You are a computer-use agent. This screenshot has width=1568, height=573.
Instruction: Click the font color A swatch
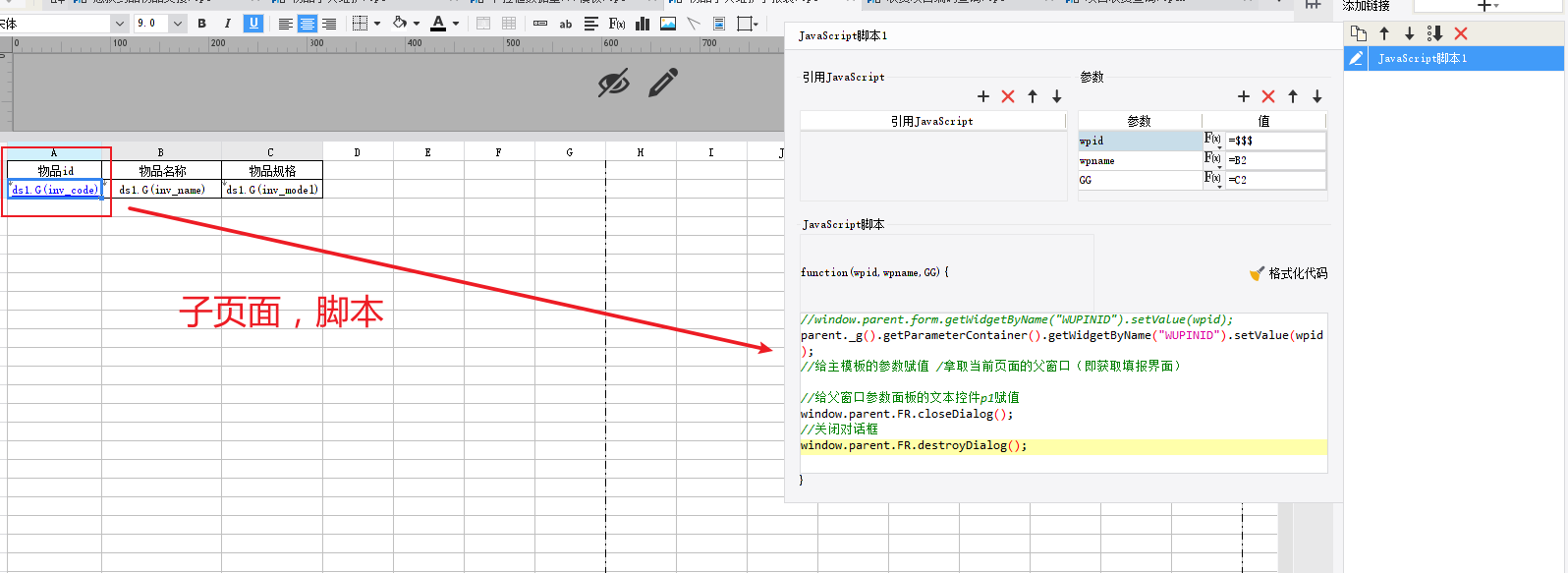[438, 24]
